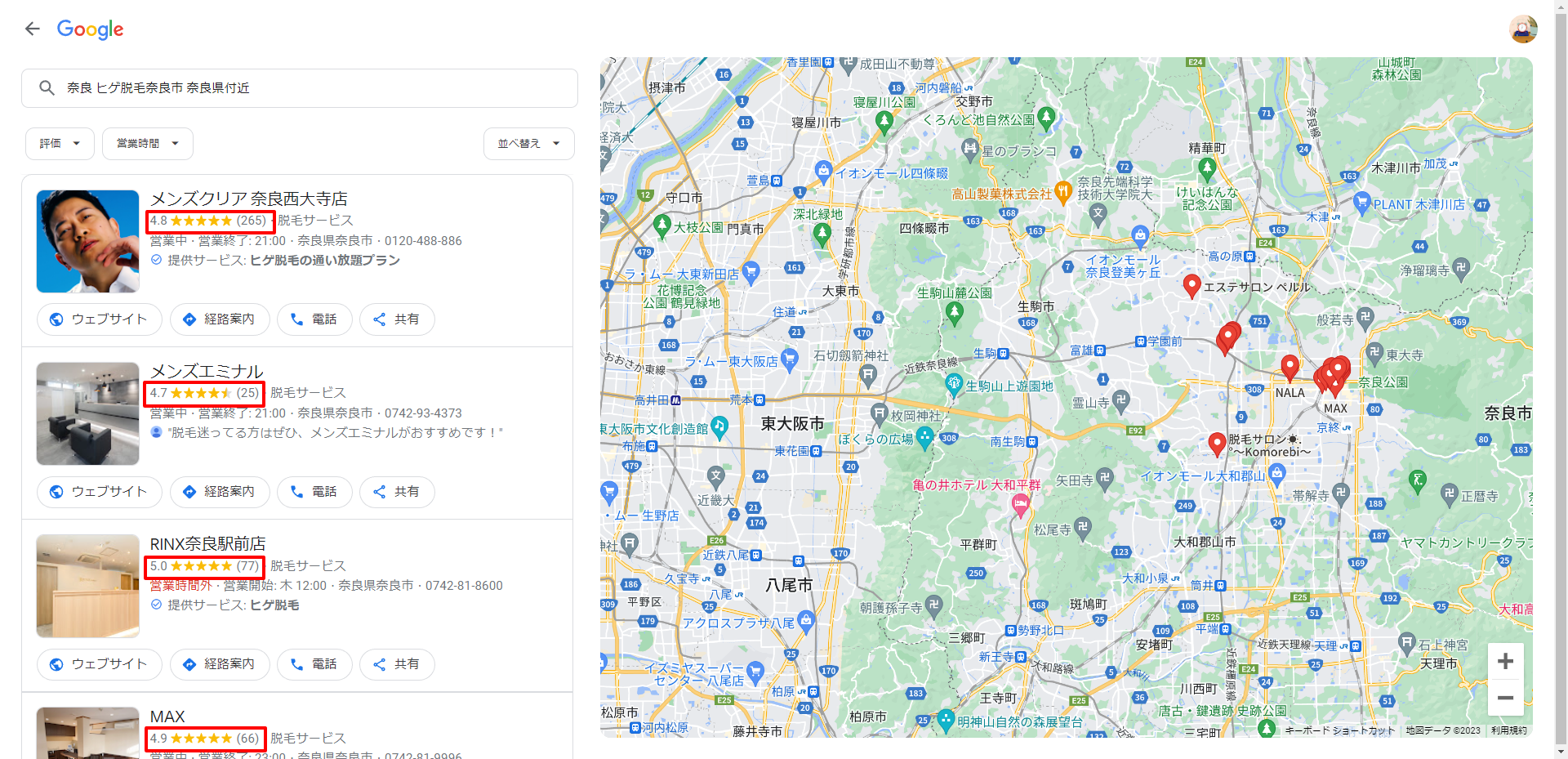The width and height of the screenshot is (1568, 759).
Task: Click the メンズエミナル review quote text
Action: [335, 432]
